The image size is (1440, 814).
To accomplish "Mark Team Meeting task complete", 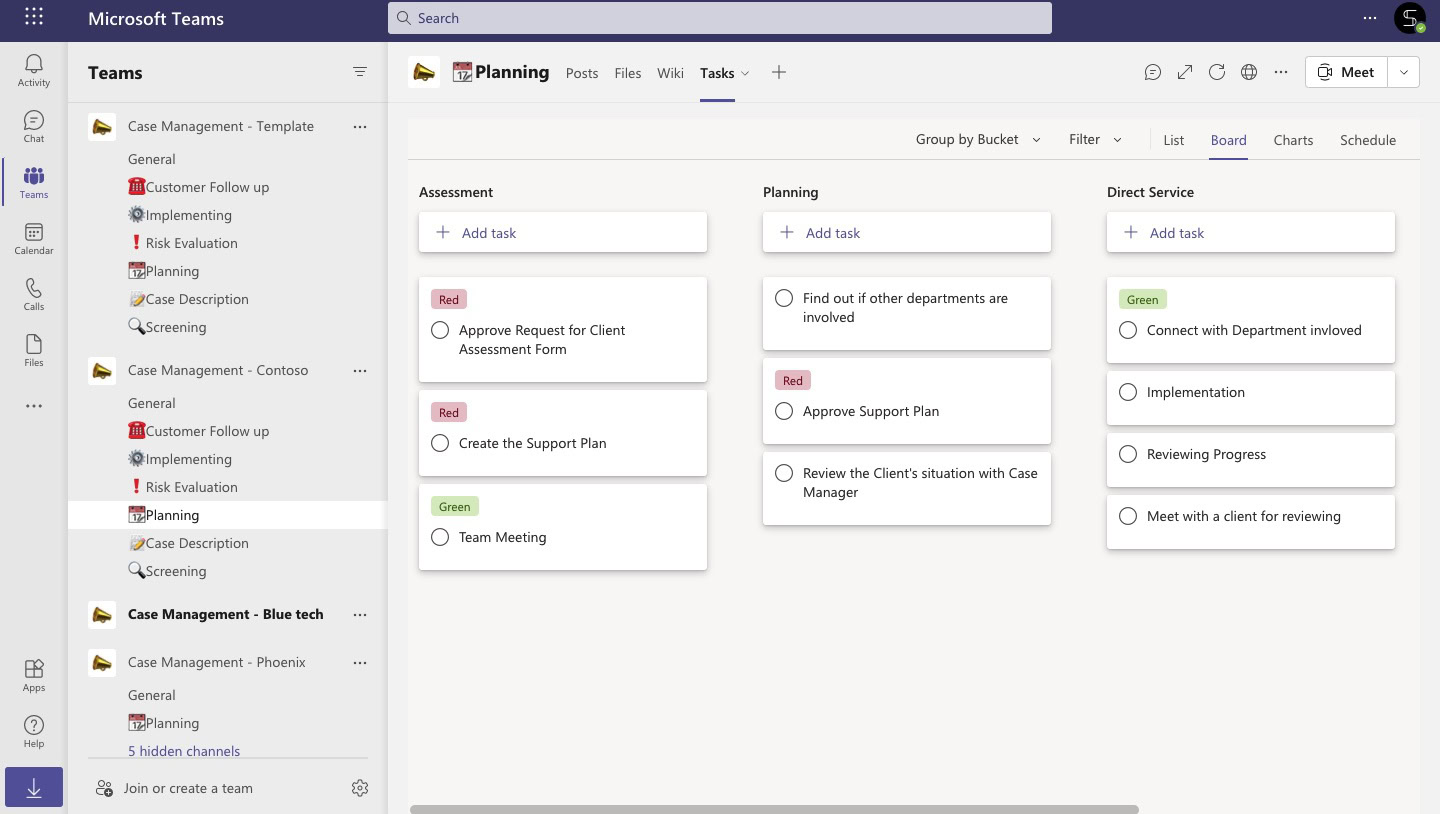I will coord(440,537).
